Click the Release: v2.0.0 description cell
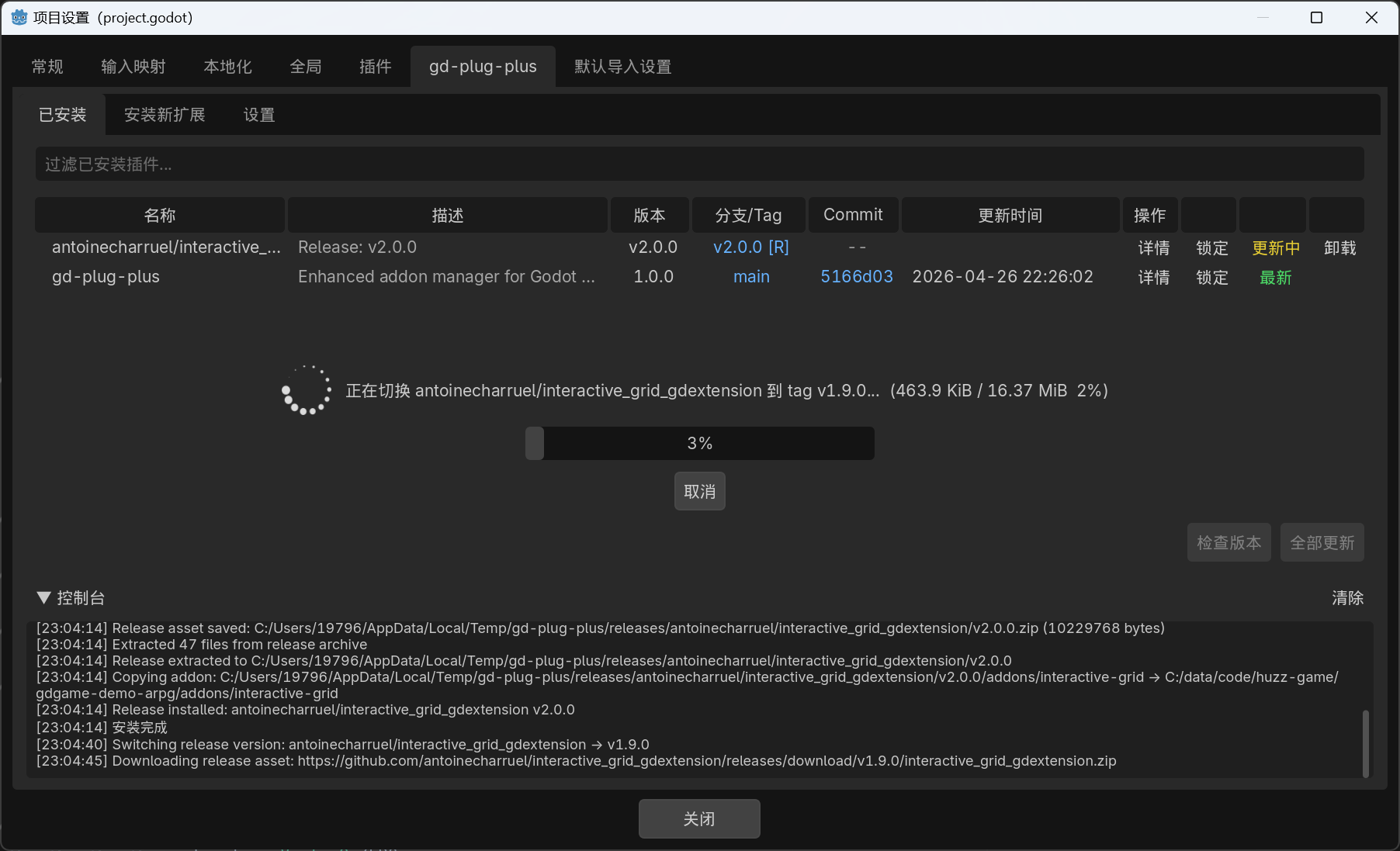 pos(357,247)
